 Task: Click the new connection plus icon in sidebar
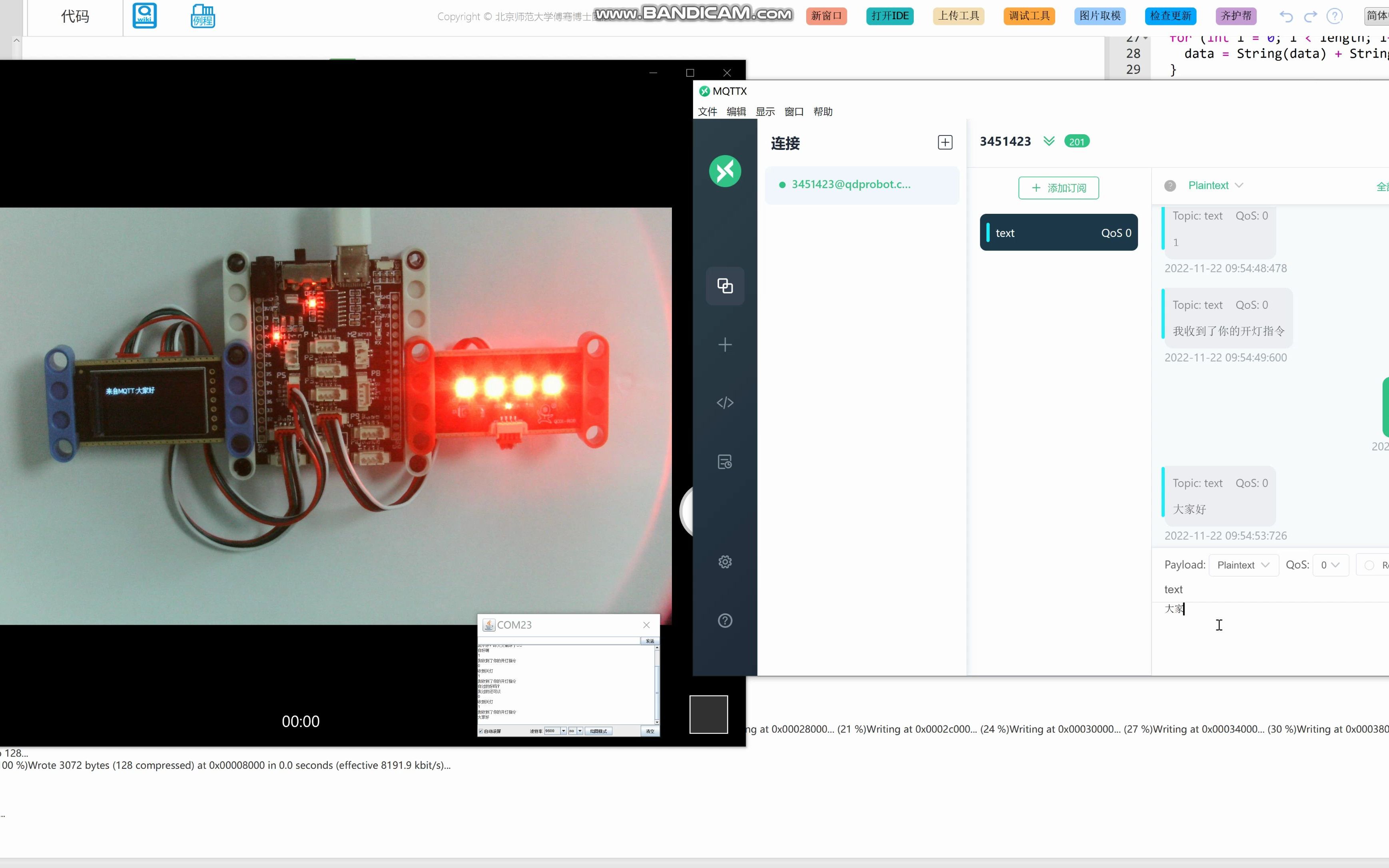tap(725, 344)
